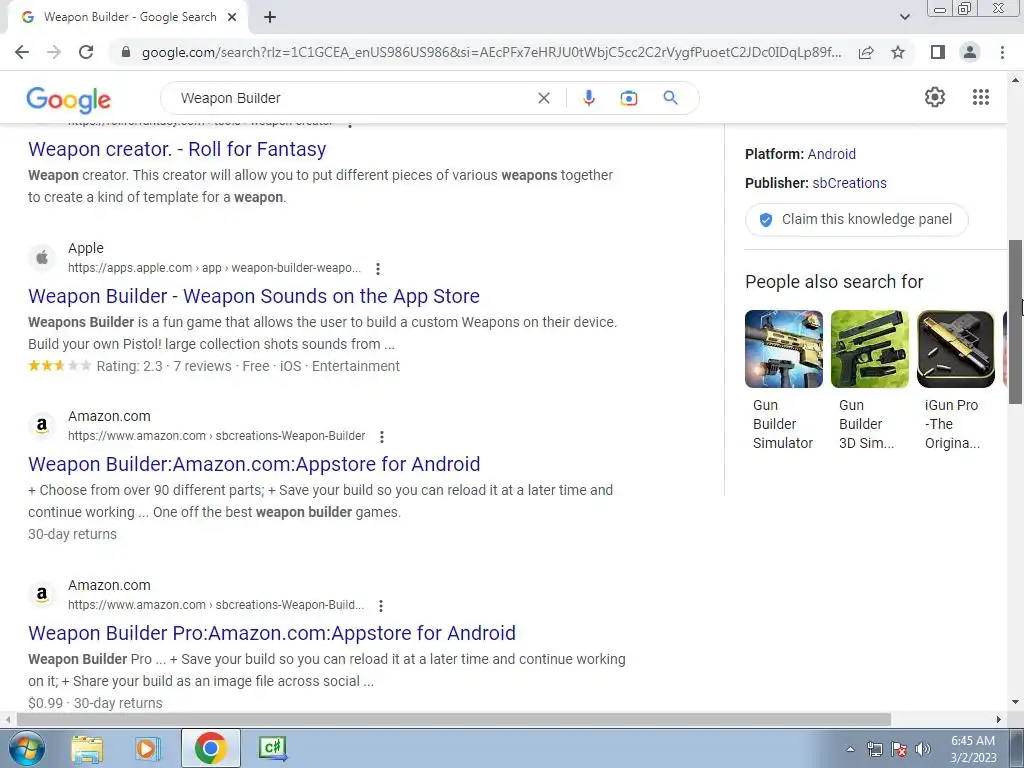Click the scroll-down arrow of vertical scrollbar
Viewport: 1024px width, 768px height.
click(1016, 703)
